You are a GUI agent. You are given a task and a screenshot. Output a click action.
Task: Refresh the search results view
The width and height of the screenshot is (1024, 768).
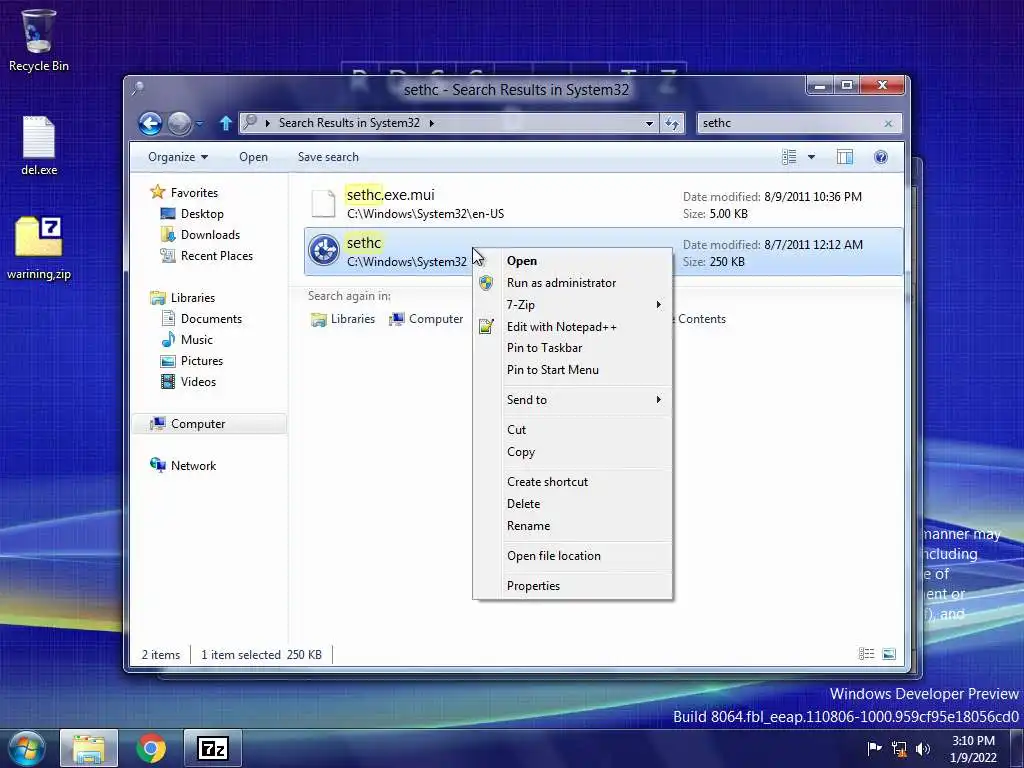[672, 123]
